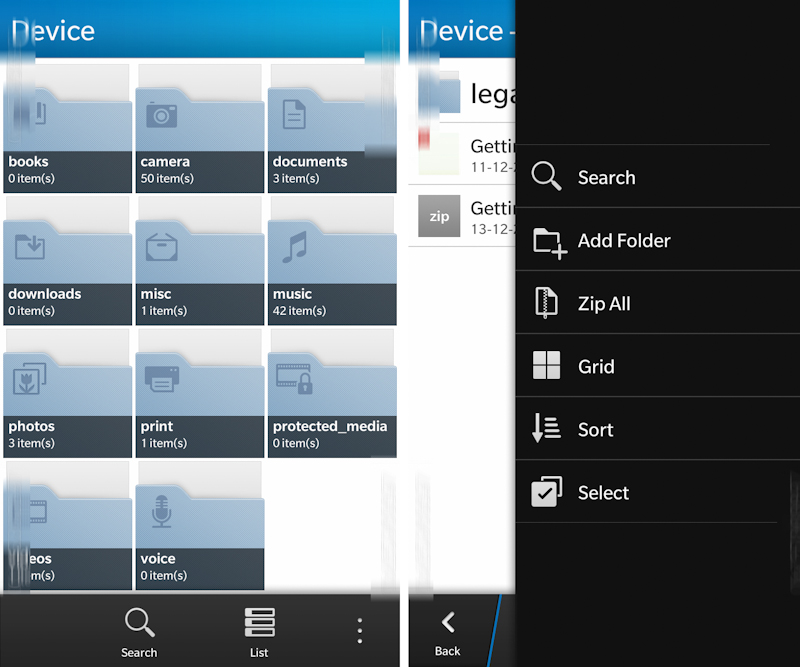Open the print folder
This screenshot has height=667, width=800.
click(200, 393)
